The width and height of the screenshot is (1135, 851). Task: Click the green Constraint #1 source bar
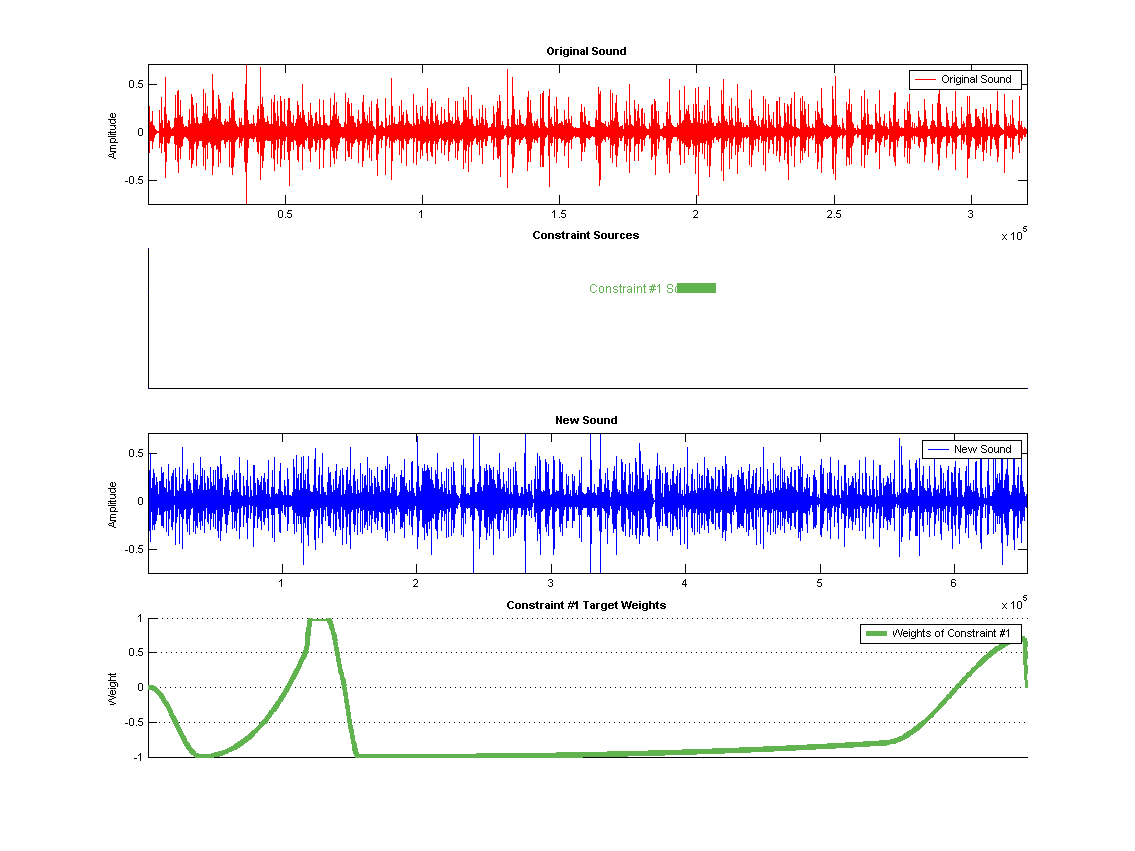tap(697, 288)
